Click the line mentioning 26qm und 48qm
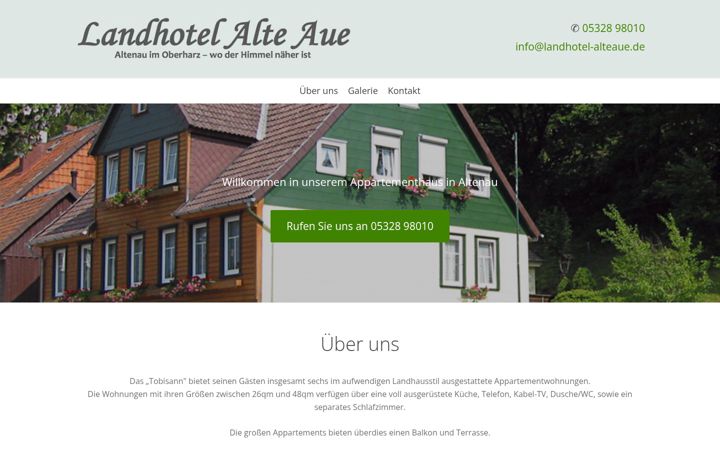This screenshot has width=720, height=450. pos(360,394)
